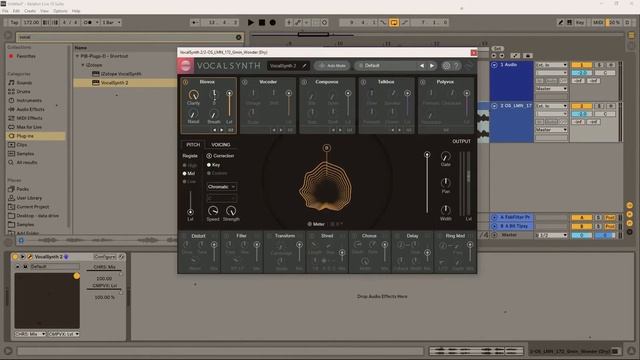The height and width of the screenshot is (360, 640).
Task: Click the Auto Mode button
Action: click(x=332, y=66)
